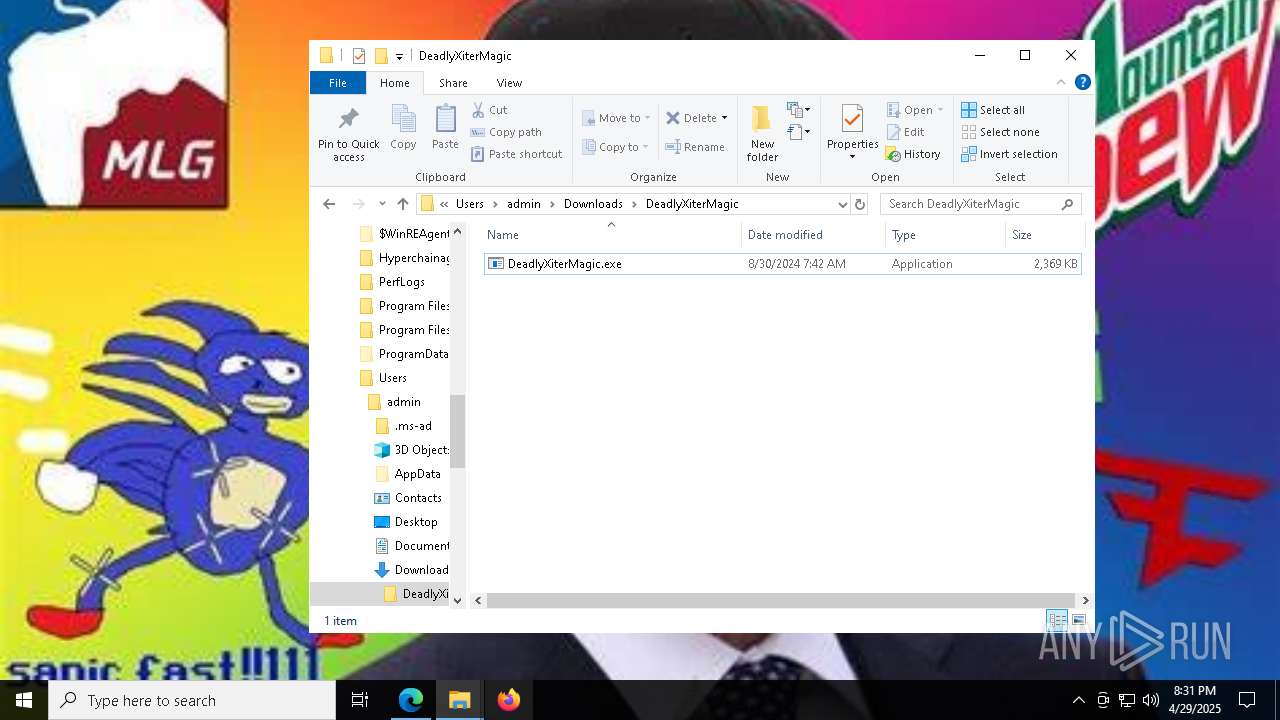The height and width of the screenshot is (720, 1280).
Task: Open the New item dropdown icon
Action: (799, 109)
